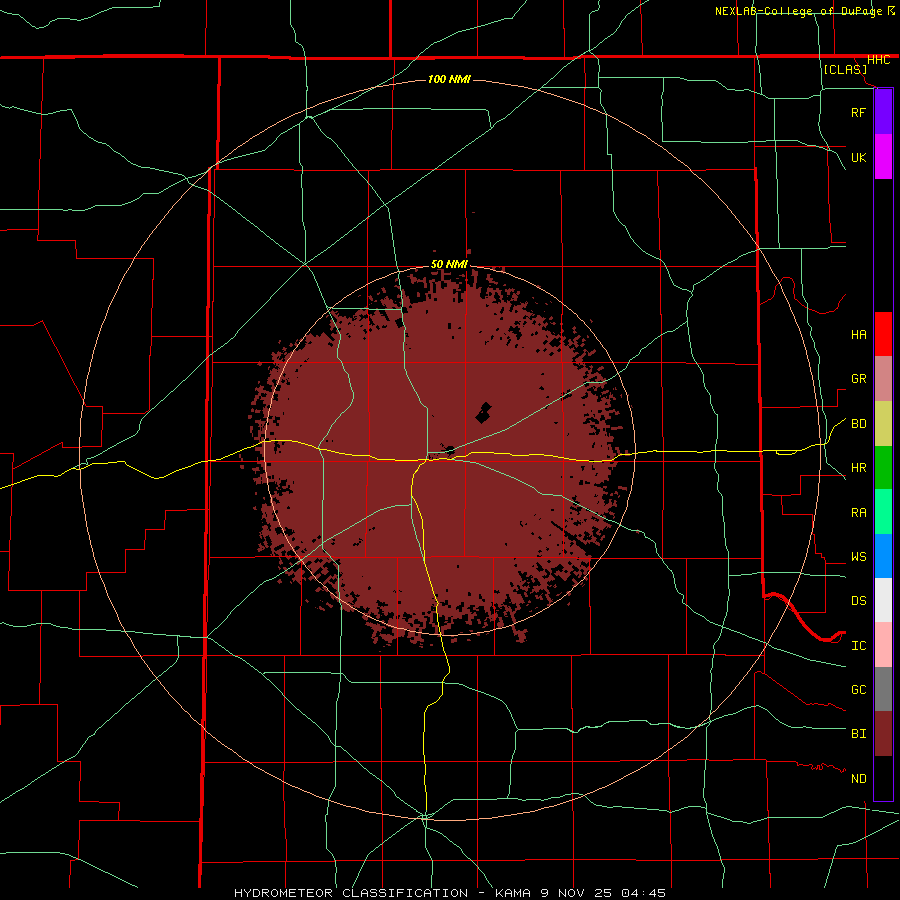Click the IC legend label
900x900 pixels.
(x=858, y=646)
